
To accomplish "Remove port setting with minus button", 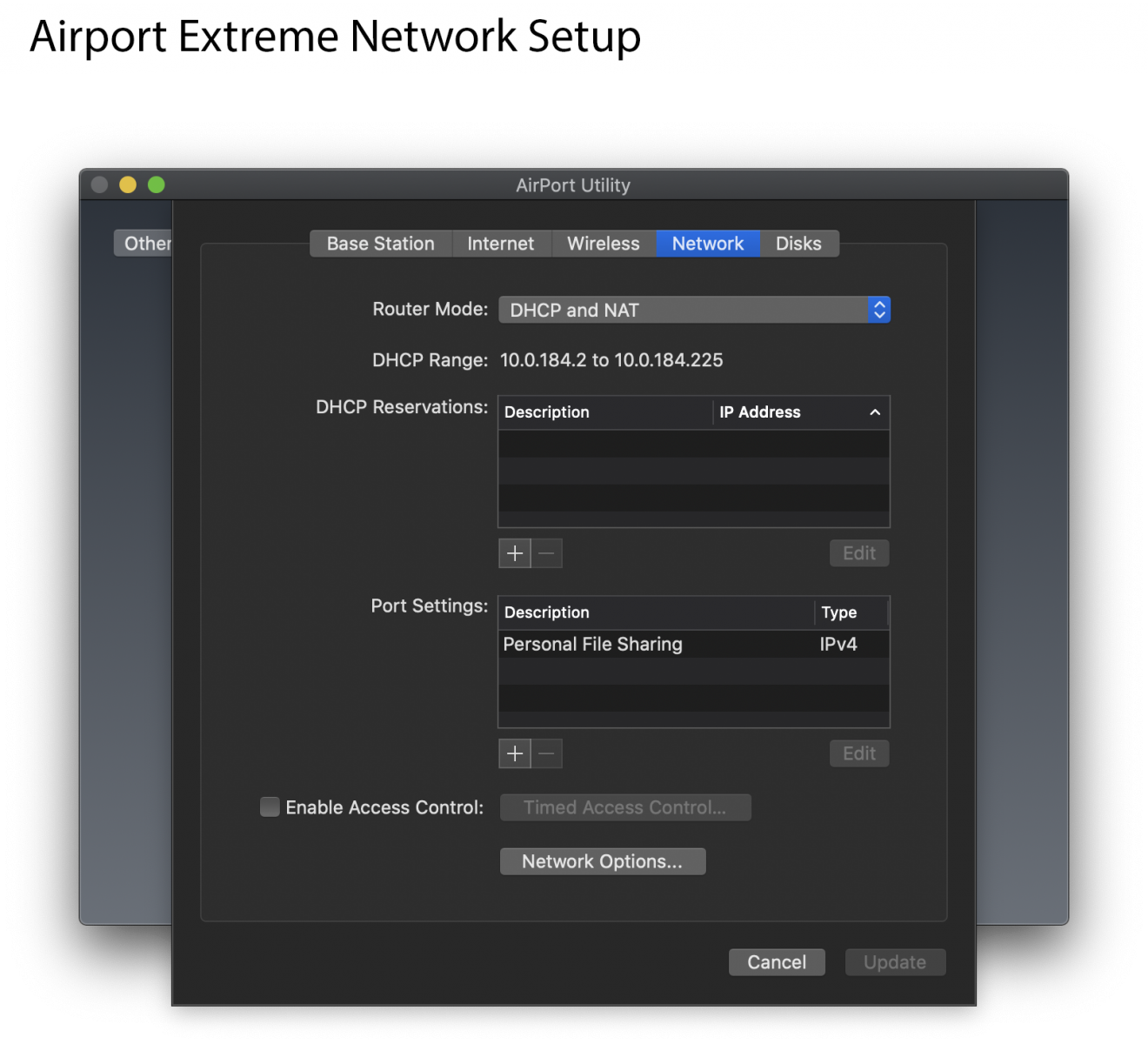I will point(547,753).
